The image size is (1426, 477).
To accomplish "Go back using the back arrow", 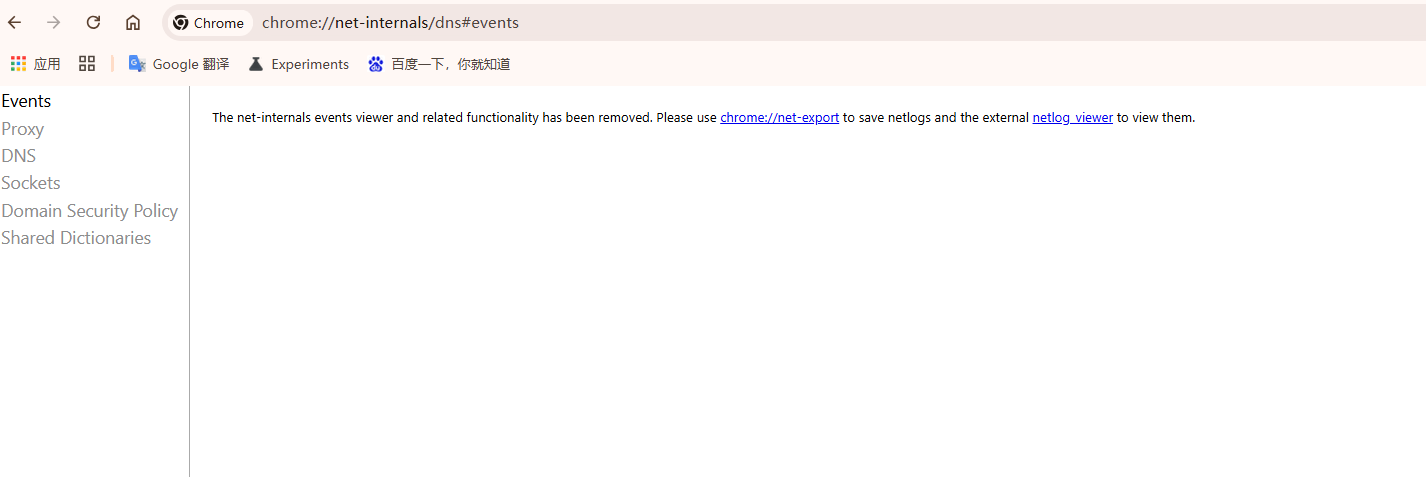I will pos(15,22).
